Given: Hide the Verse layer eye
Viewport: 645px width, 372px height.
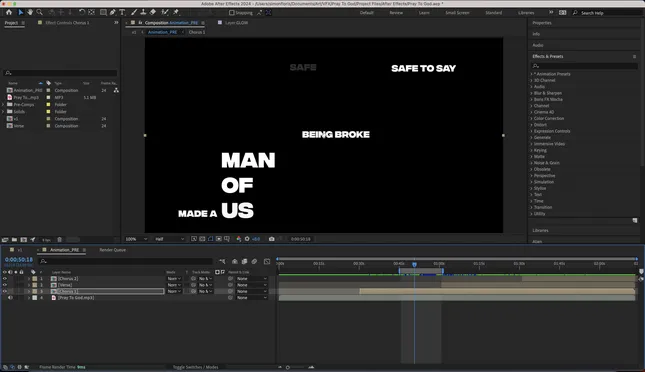Looking at the screenshot, I should pos(5,285).
